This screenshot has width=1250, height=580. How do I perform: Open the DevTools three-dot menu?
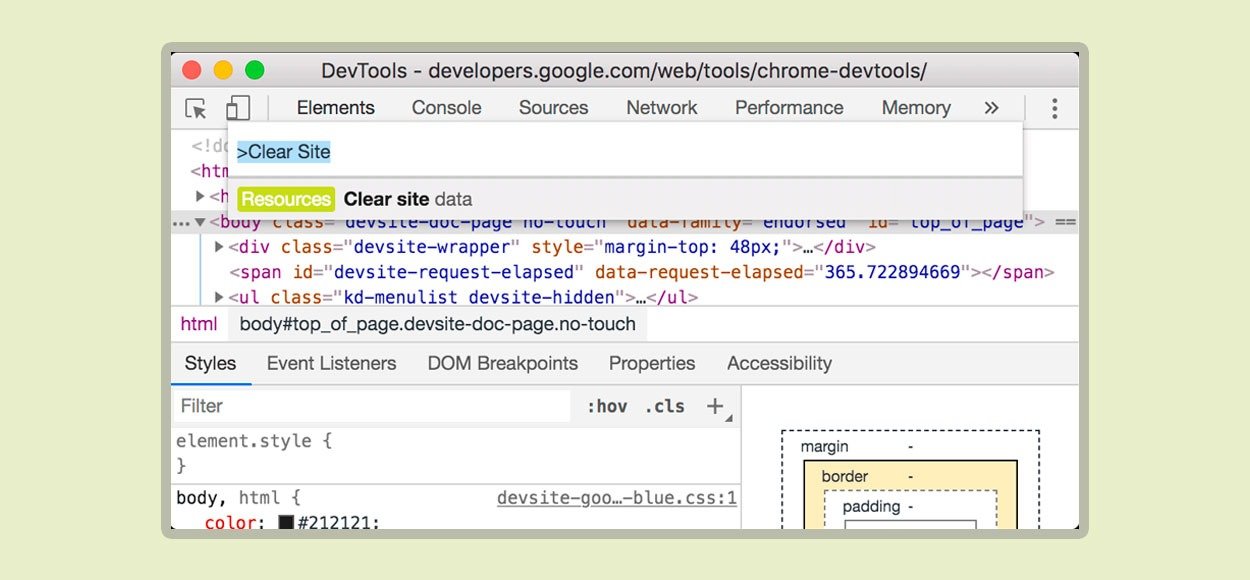(1054, 108)
